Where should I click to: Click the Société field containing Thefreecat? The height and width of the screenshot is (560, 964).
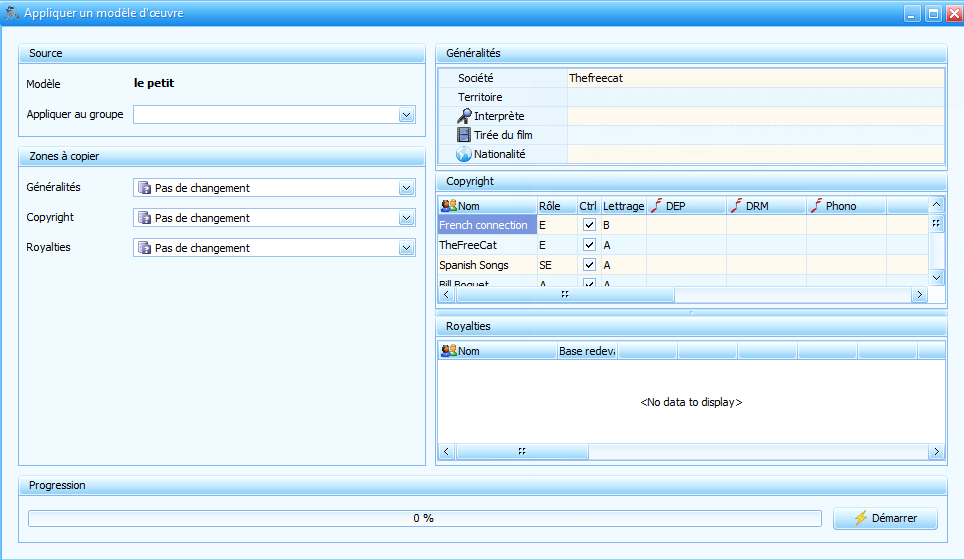pos(755,78)
